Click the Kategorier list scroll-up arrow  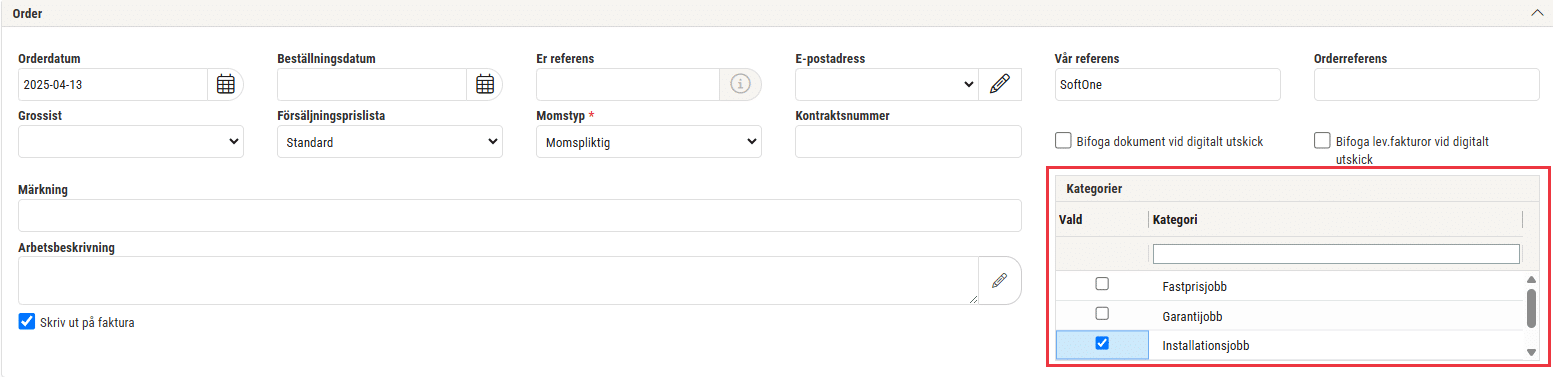coord(1531,281)
